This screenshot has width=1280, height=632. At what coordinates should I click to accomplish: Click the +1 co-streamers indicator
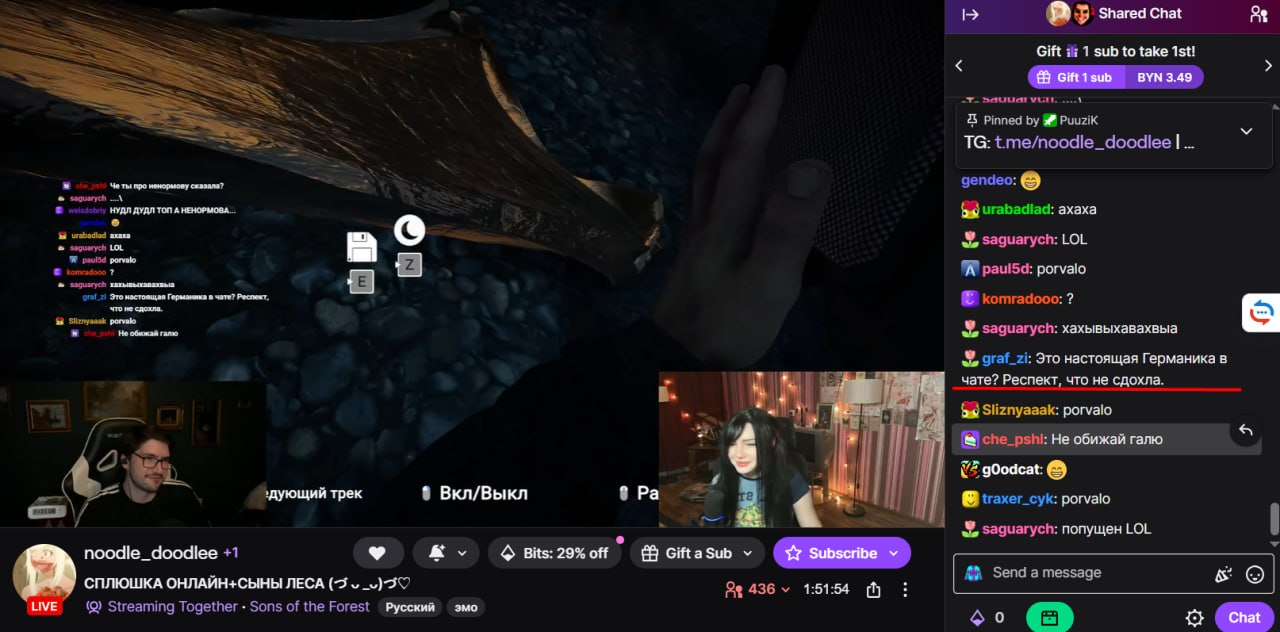[230, 553]
